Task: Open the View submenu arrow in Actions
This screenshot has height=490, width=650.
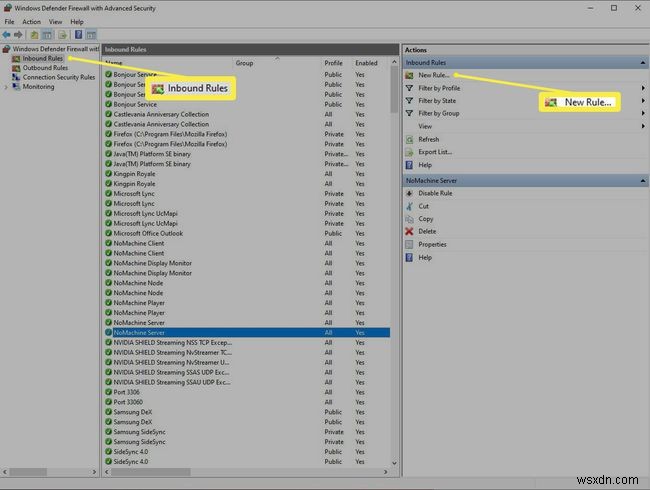Action: pos(643,126)
